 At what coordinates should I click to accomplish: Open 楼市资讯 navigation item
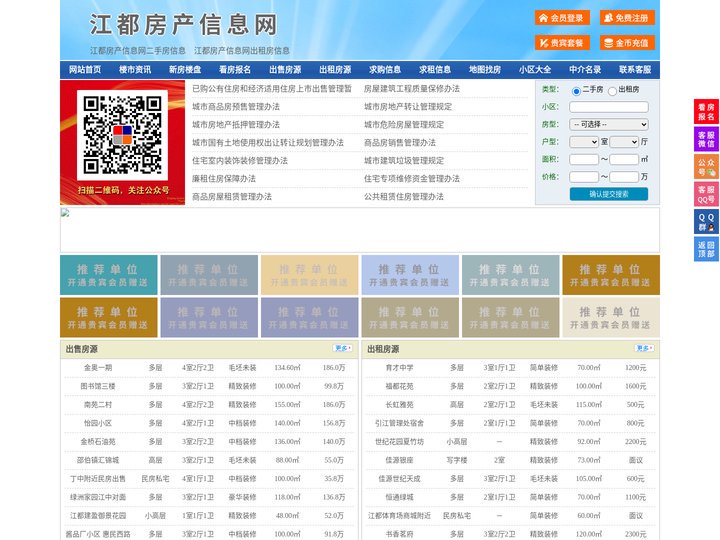click(x=135, y=70)
